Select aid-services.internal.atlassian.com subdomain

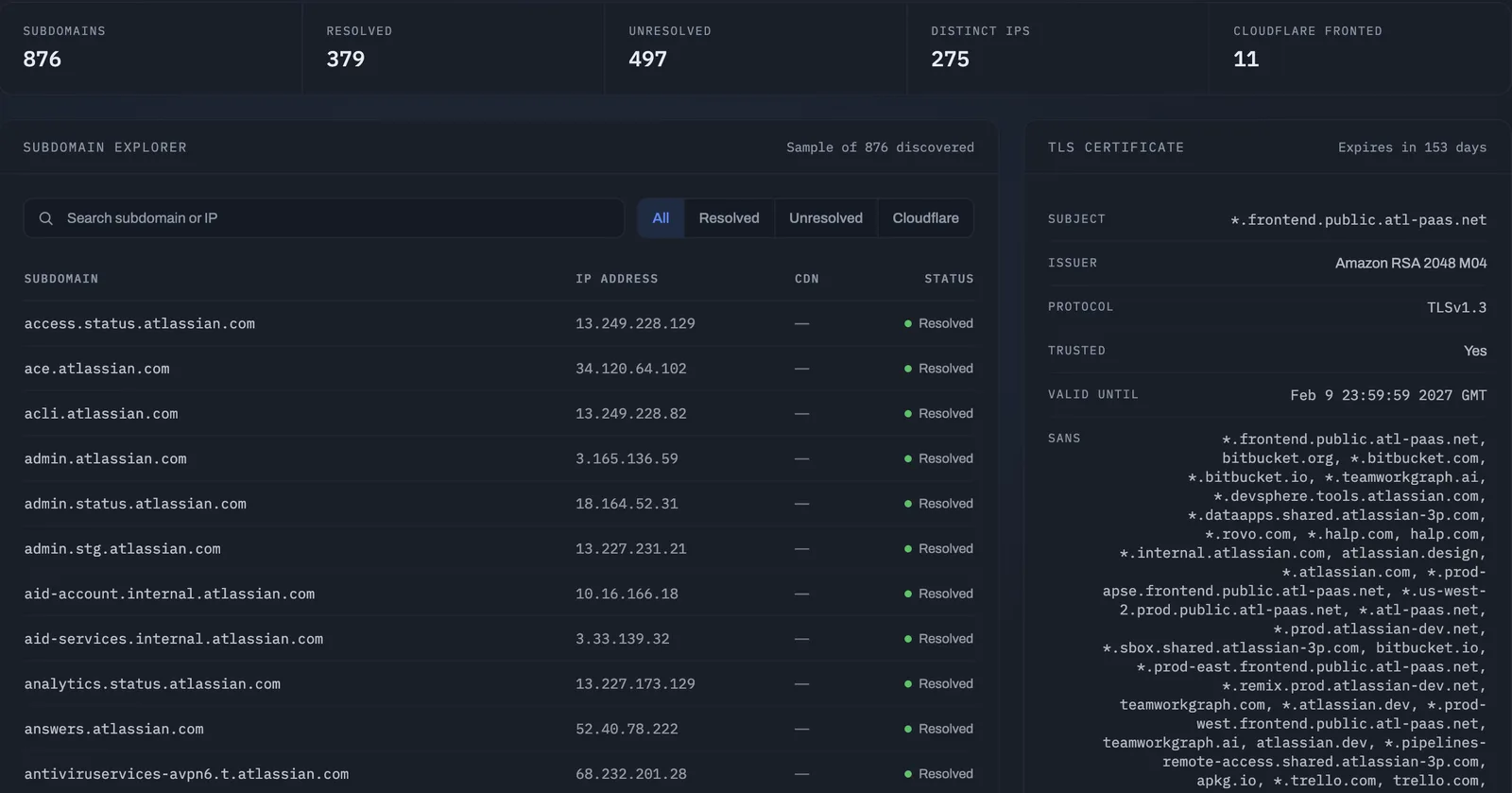tap(174, 639)
